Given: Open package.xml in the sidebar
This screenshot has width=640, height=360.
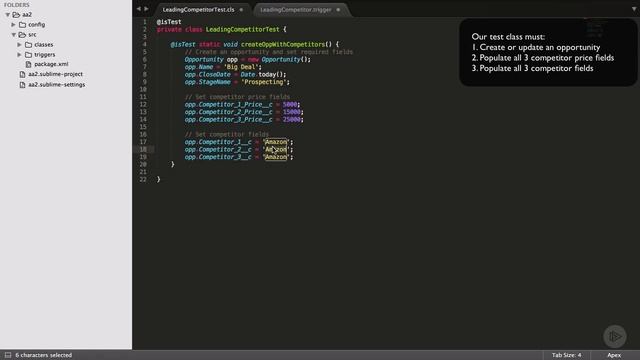Looking at the screenshot, I should tap(51, 64).
